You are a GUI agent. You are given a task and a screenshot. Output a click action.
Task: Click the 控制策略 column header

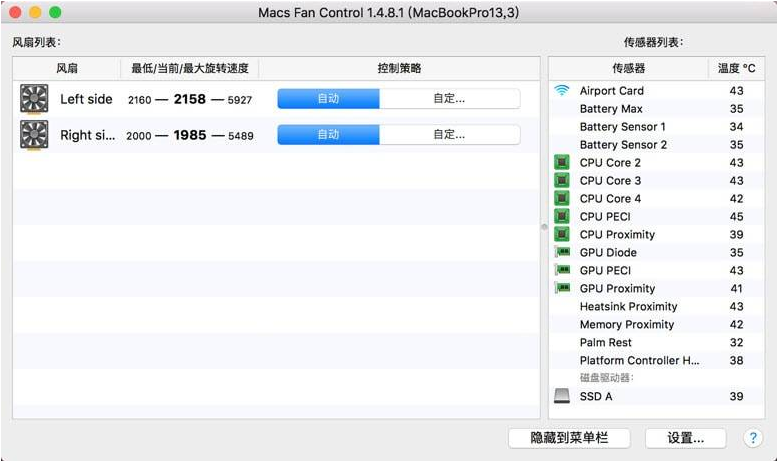point(399,68)
